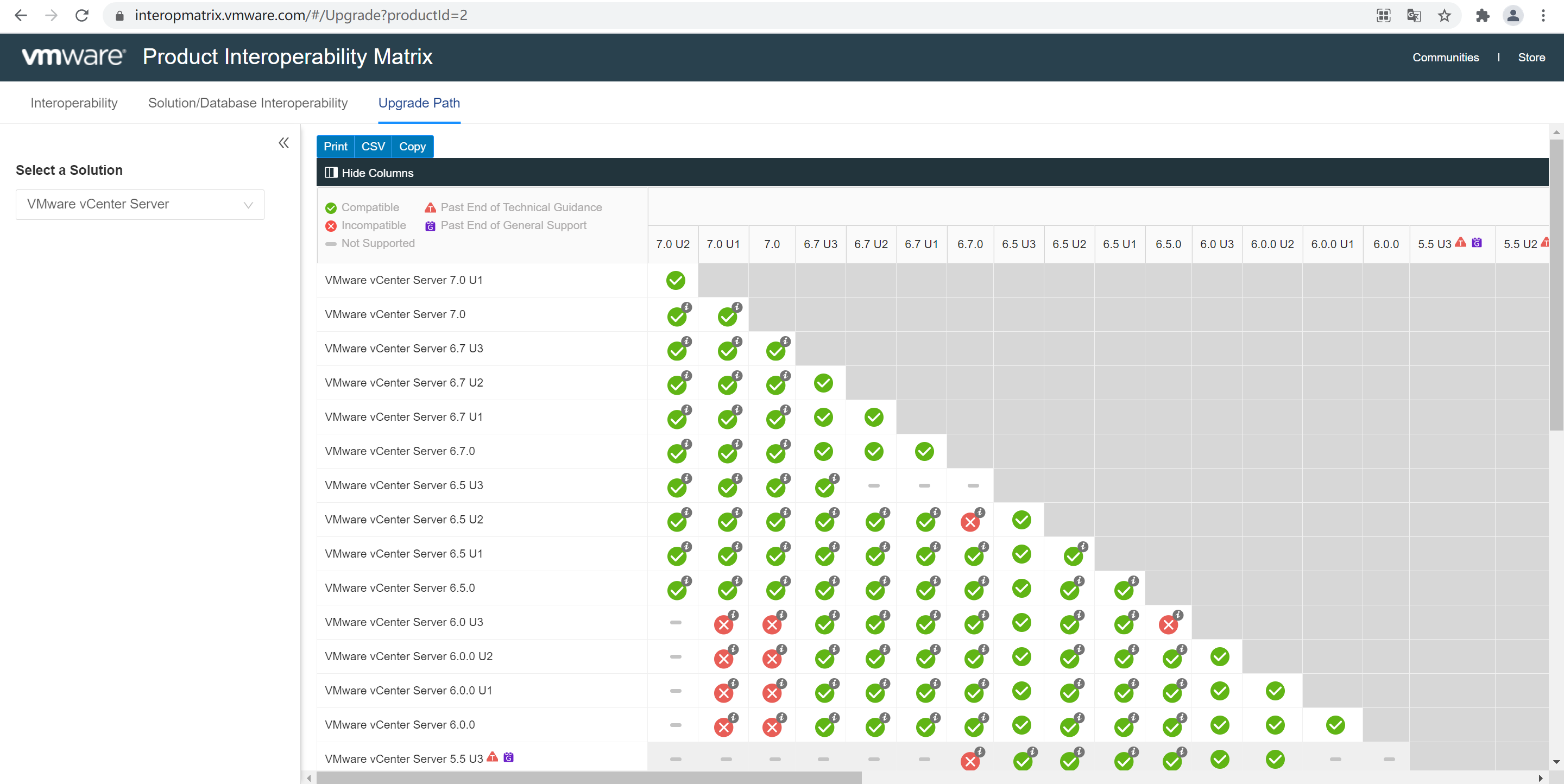
Task: Open the VMware vCenter Server solution dropdown
Action: click(x=140, y=205)
